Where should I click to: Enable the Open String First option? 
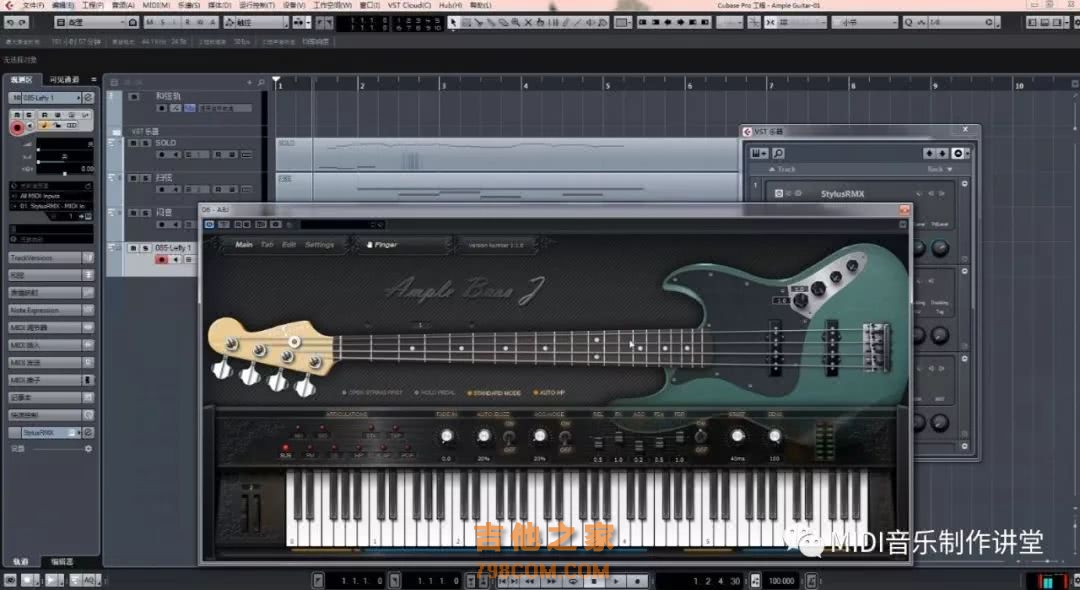coord(373,393)
